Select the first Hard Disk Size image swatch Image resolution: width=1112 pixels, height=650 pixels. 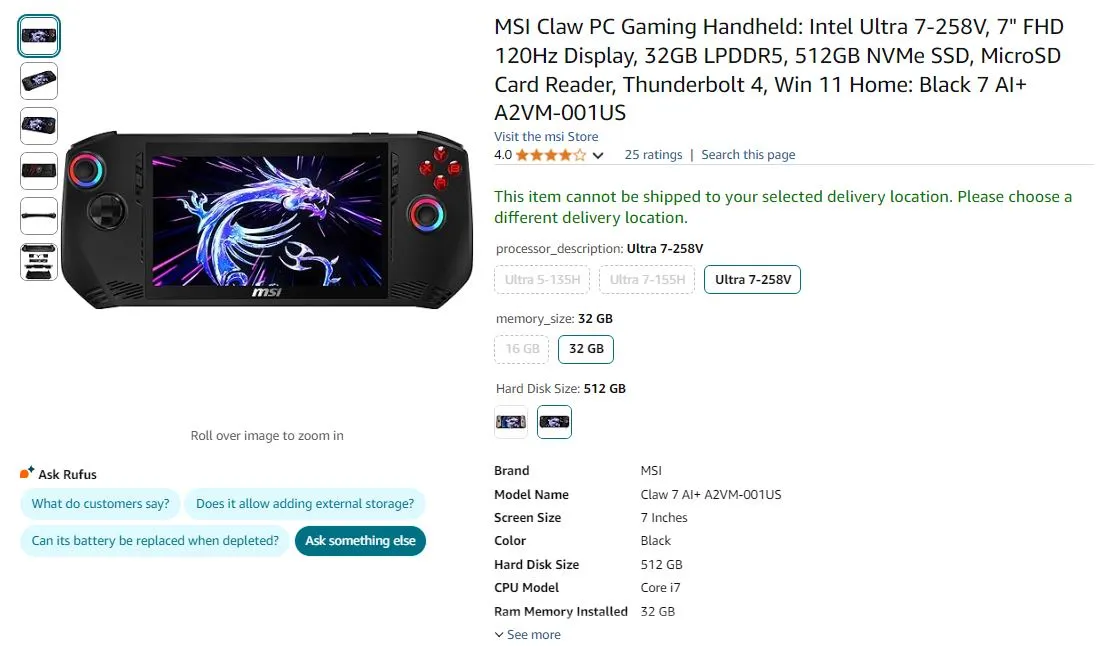pos(510,421)
